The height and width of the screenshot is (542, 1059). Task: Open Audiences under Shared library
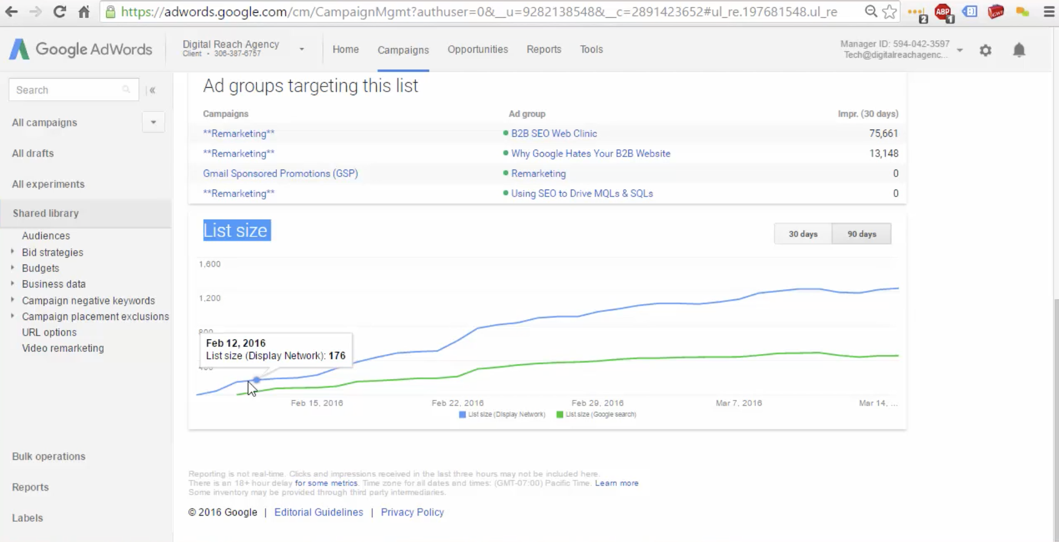(46, 236)
